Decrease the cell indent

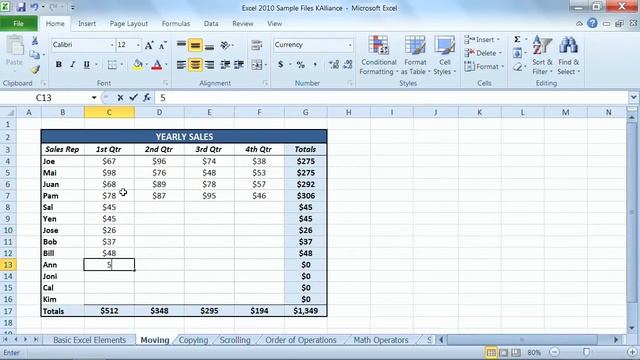(x=225, y=64)
